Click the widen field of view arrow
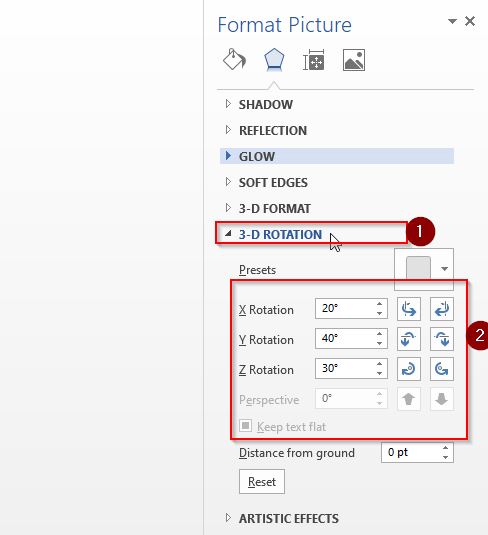This screenshot has height=535, width=488. click(442, 399)
